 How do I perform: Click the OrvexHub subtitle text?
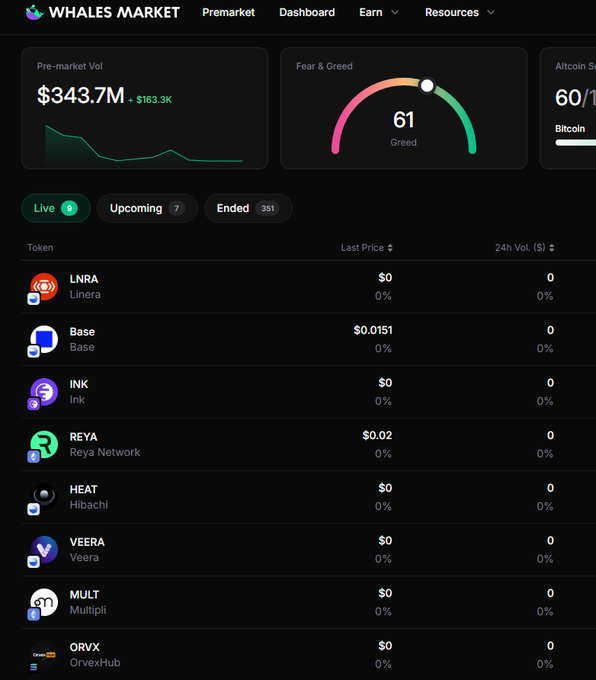pos(95,663)
